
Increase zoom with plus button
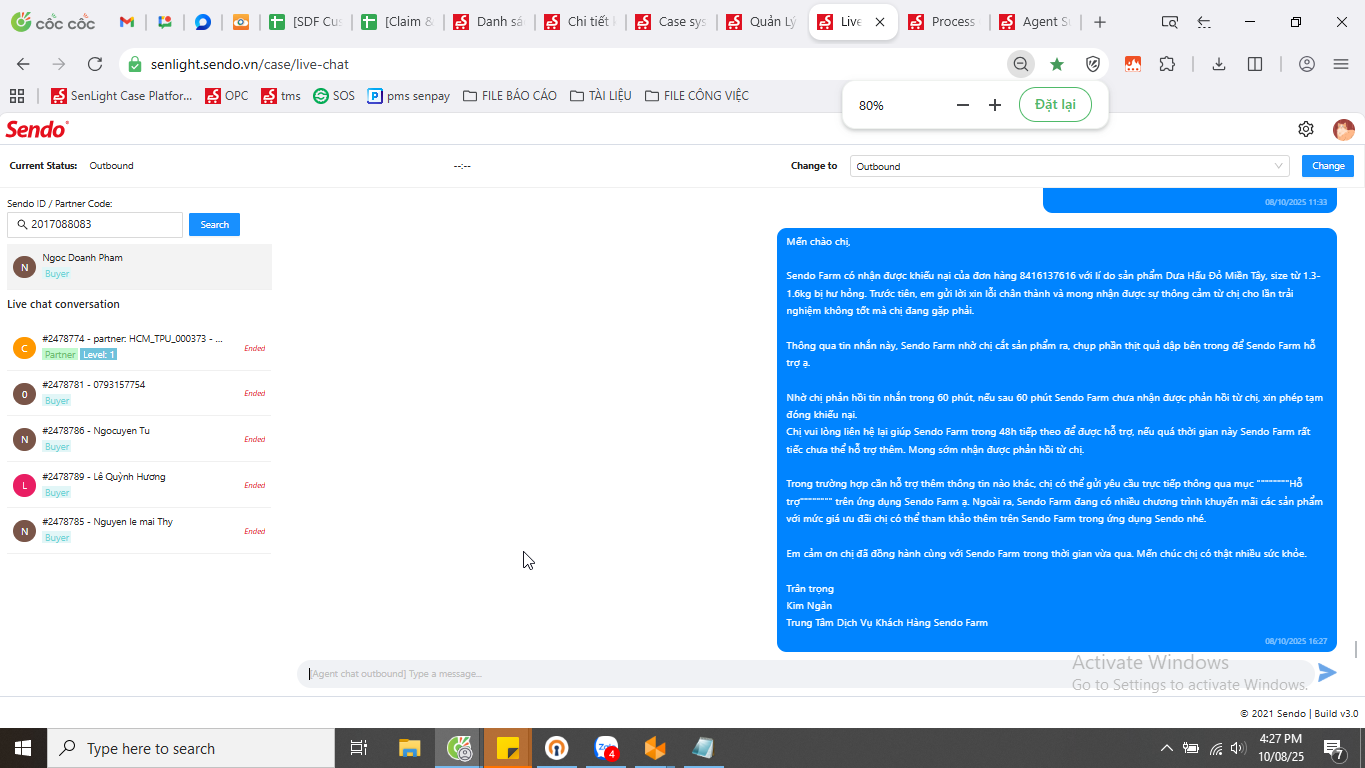[x=995, y=105]
